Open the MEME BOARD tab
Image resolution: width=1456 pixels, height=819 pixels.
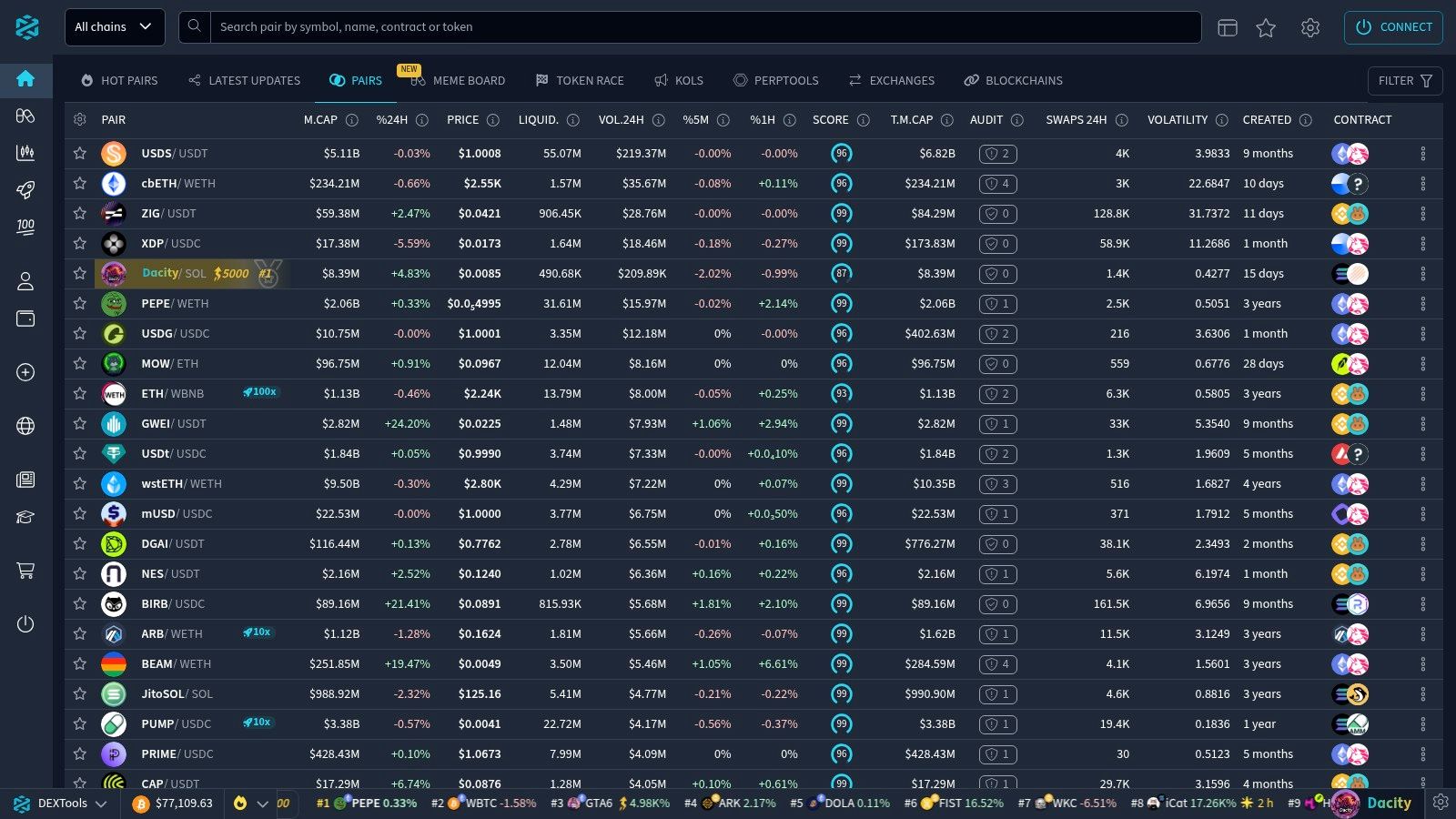(458, 81)
